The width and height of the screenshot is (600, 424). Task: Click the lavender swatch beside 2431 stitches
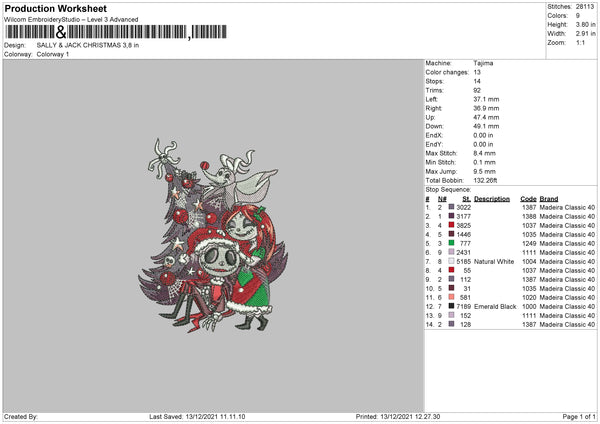point(451,252)
